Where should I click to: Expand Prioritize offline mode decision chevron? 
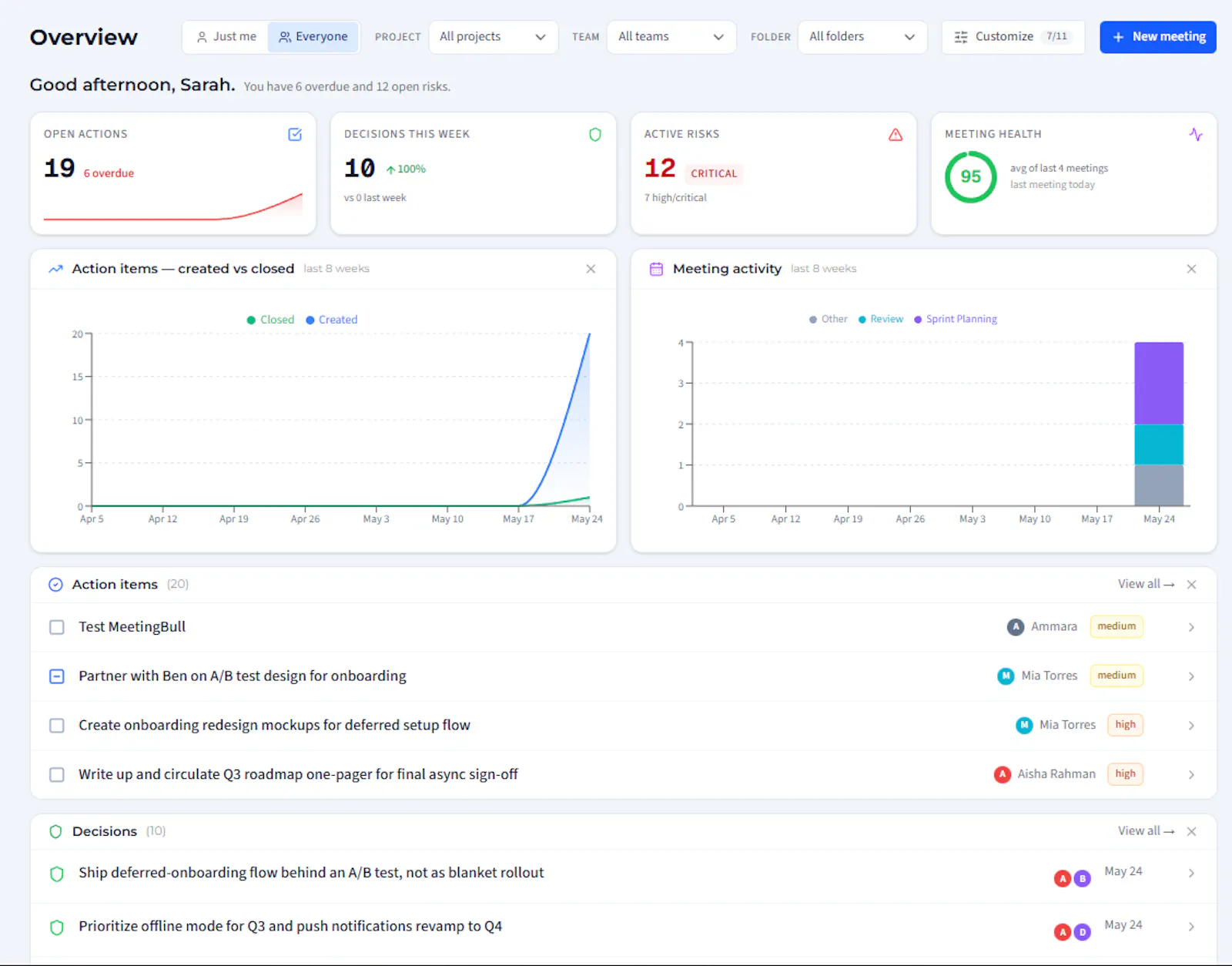click(1191, 927)
